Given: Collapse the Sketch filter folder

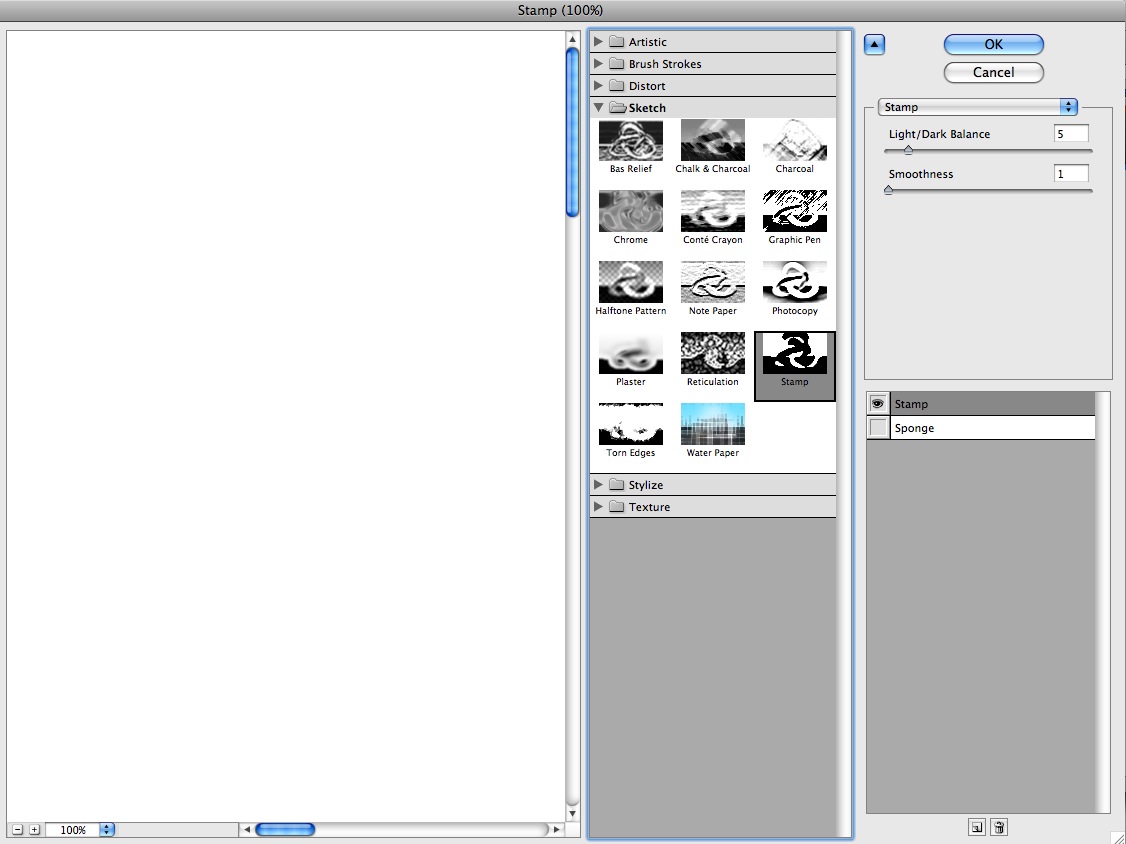Looking at the screenshot, I should point(599,108).
